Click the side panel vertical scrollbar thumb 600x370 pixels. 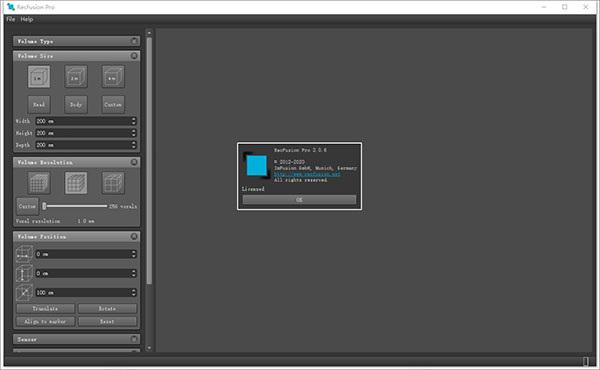pos(149,161)
